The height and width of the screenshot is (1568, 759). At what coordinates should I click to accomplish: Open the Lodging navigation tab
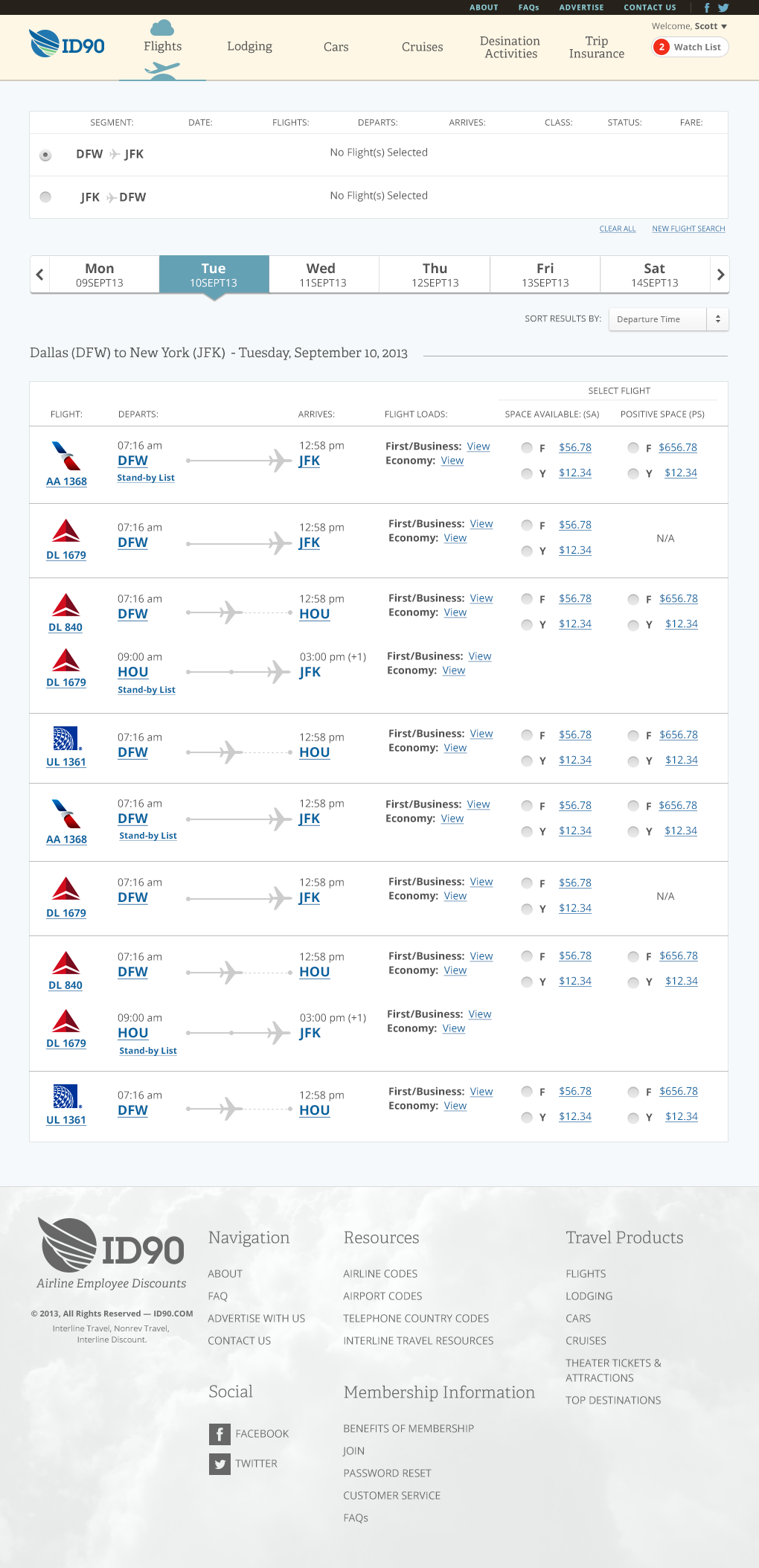pyautogui.click(x=249, y=46)
